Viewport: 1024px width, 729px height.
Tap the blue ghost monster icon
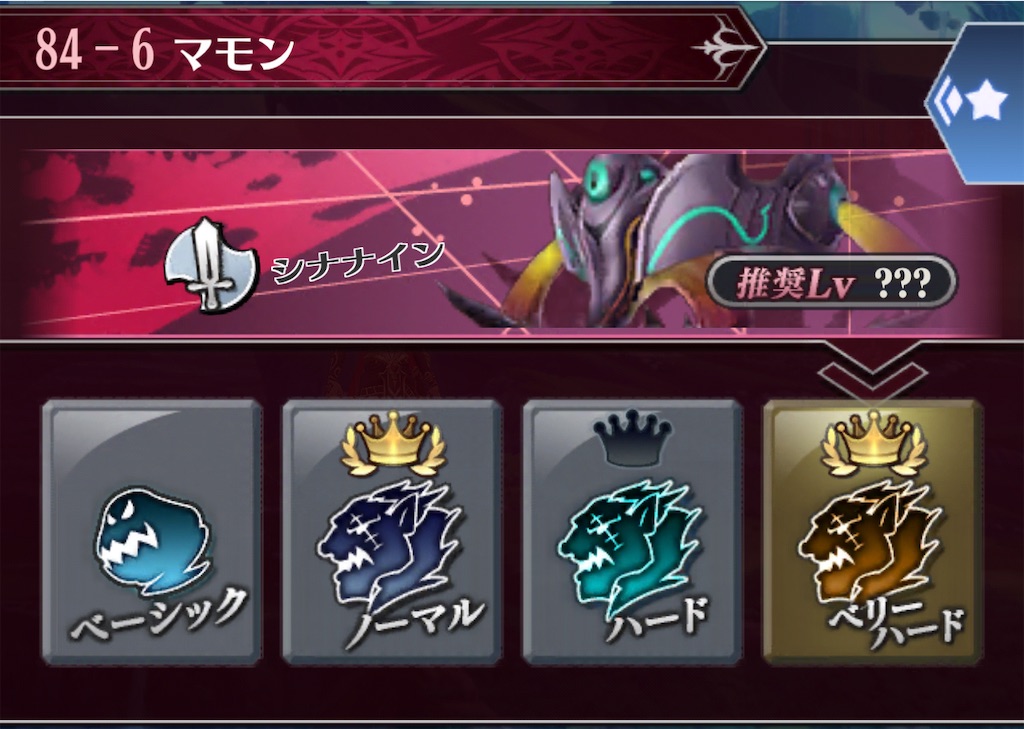point(153,540)
